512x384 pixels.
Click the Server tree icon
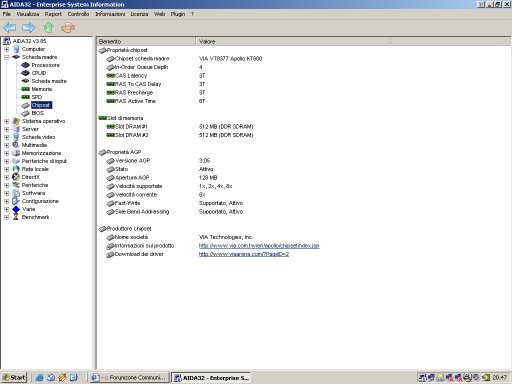[x=16, y=129]
